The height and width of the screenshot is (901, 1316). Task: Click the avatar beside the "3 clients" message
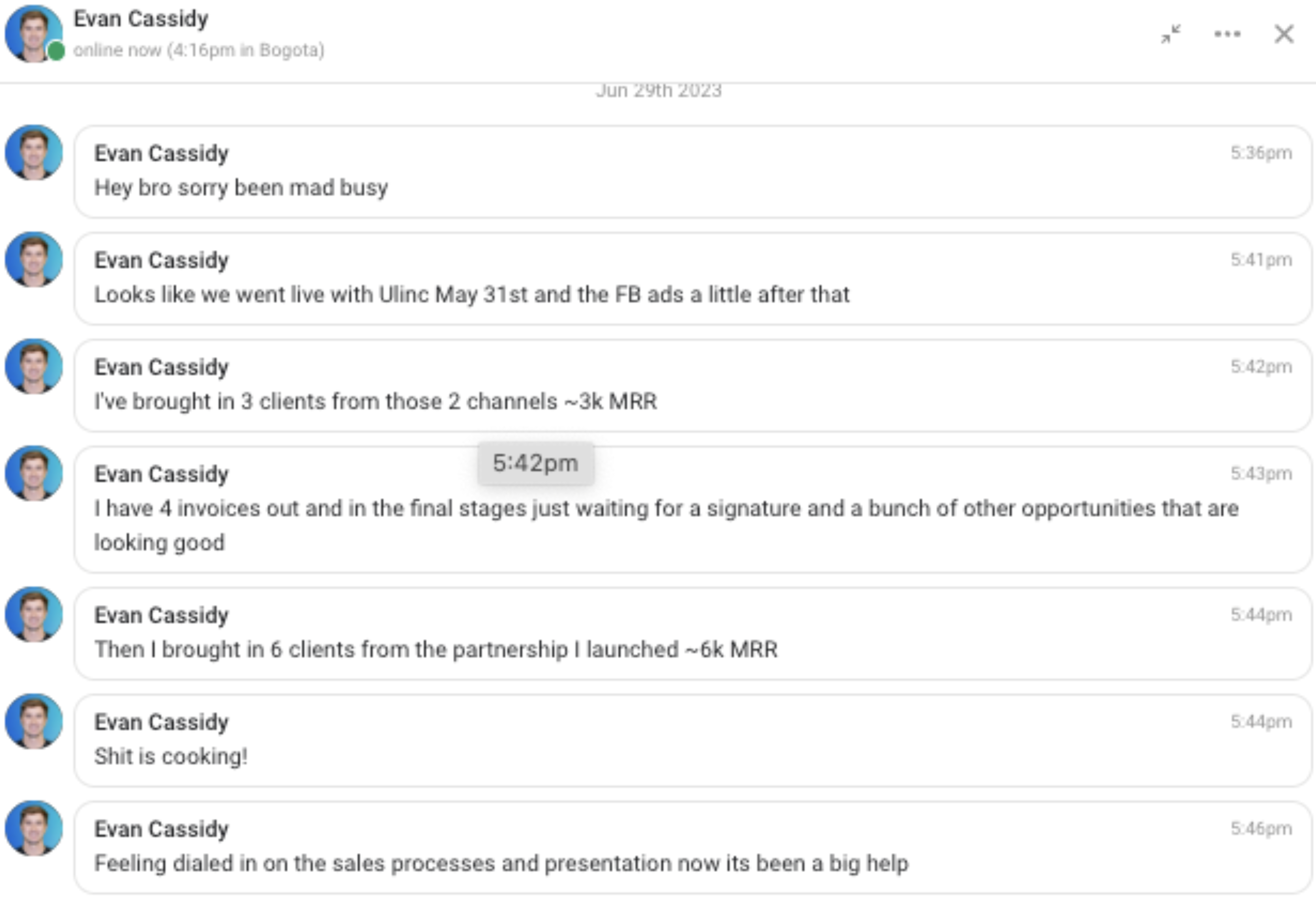(x=34, y=367)
